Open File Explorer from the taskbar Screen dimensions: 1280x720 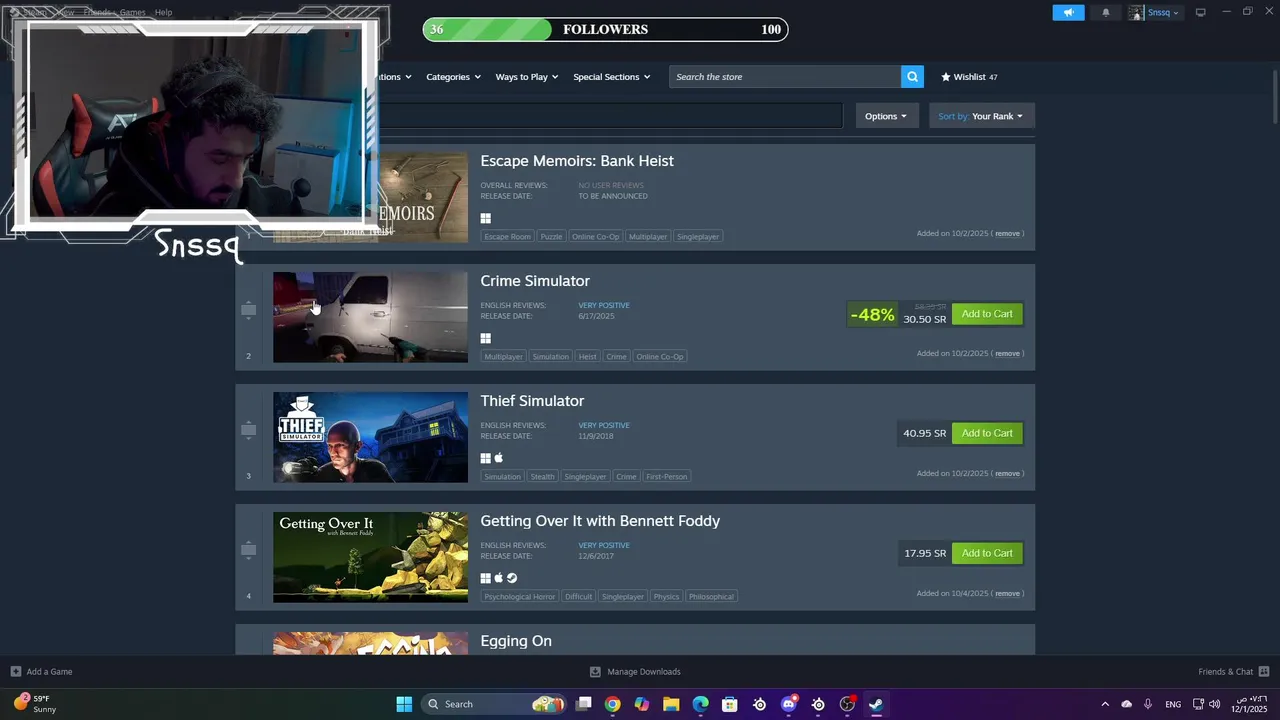[671, 704]
